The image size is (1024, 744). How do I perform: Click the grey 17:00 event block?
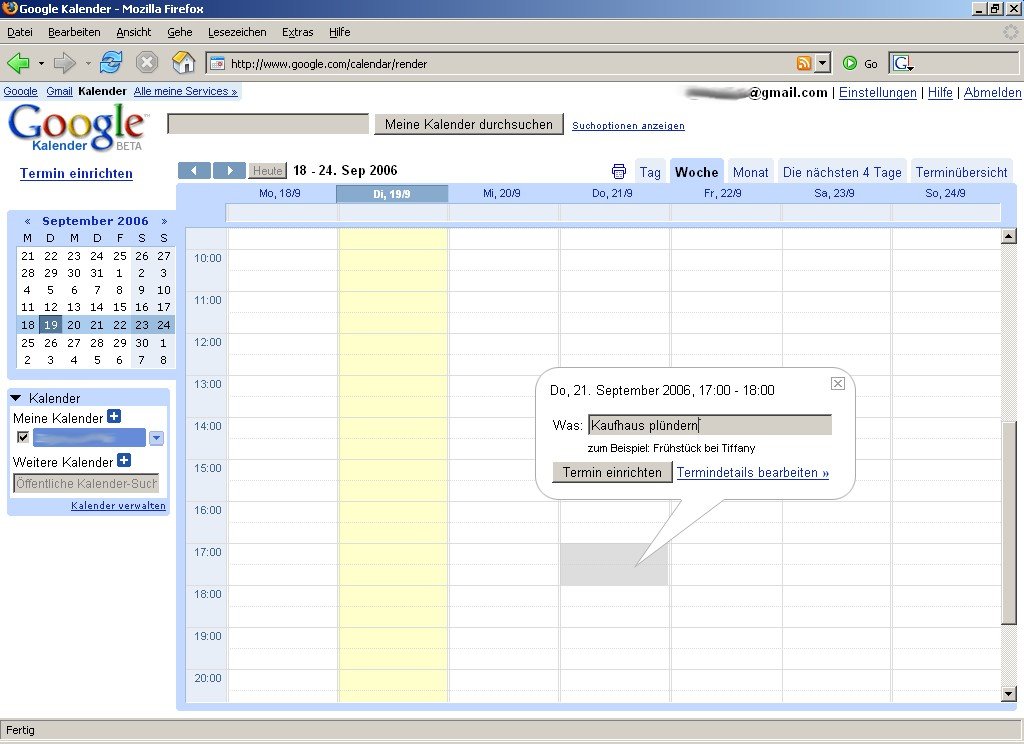tap(614, 564)
